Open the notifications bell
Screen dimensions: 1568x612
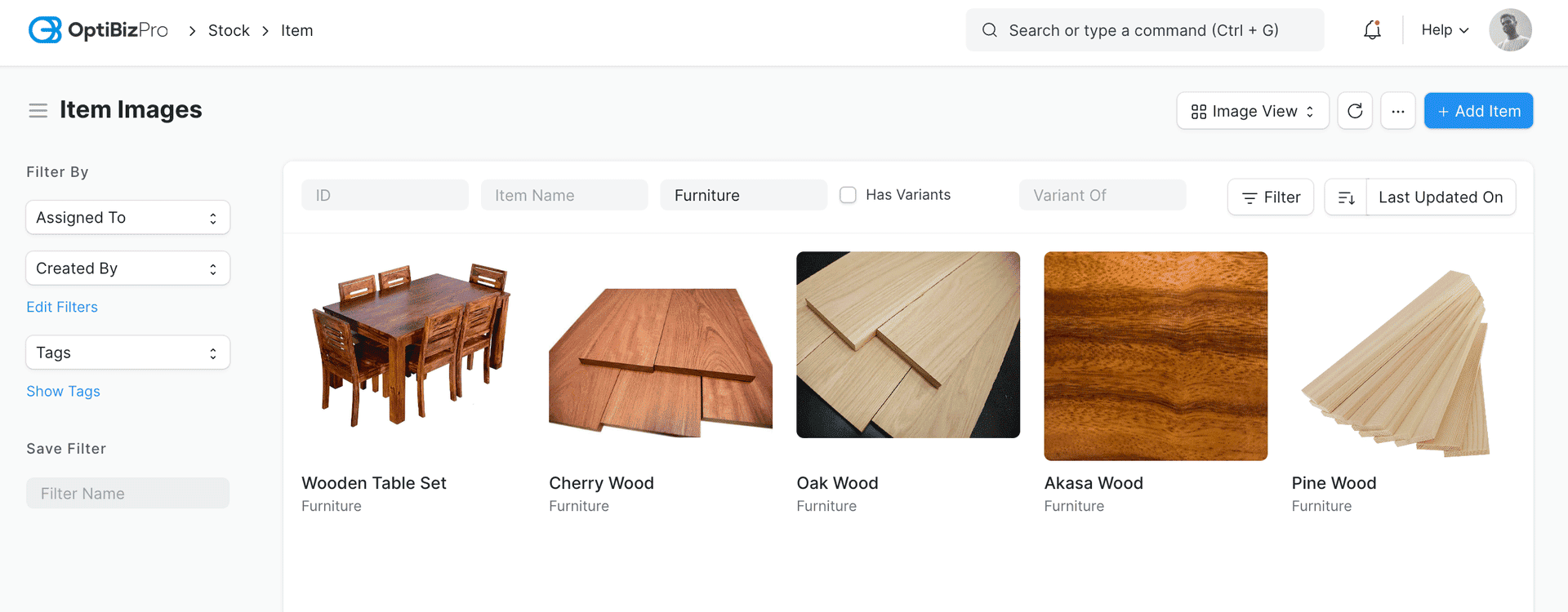(x=1372, y=30)
